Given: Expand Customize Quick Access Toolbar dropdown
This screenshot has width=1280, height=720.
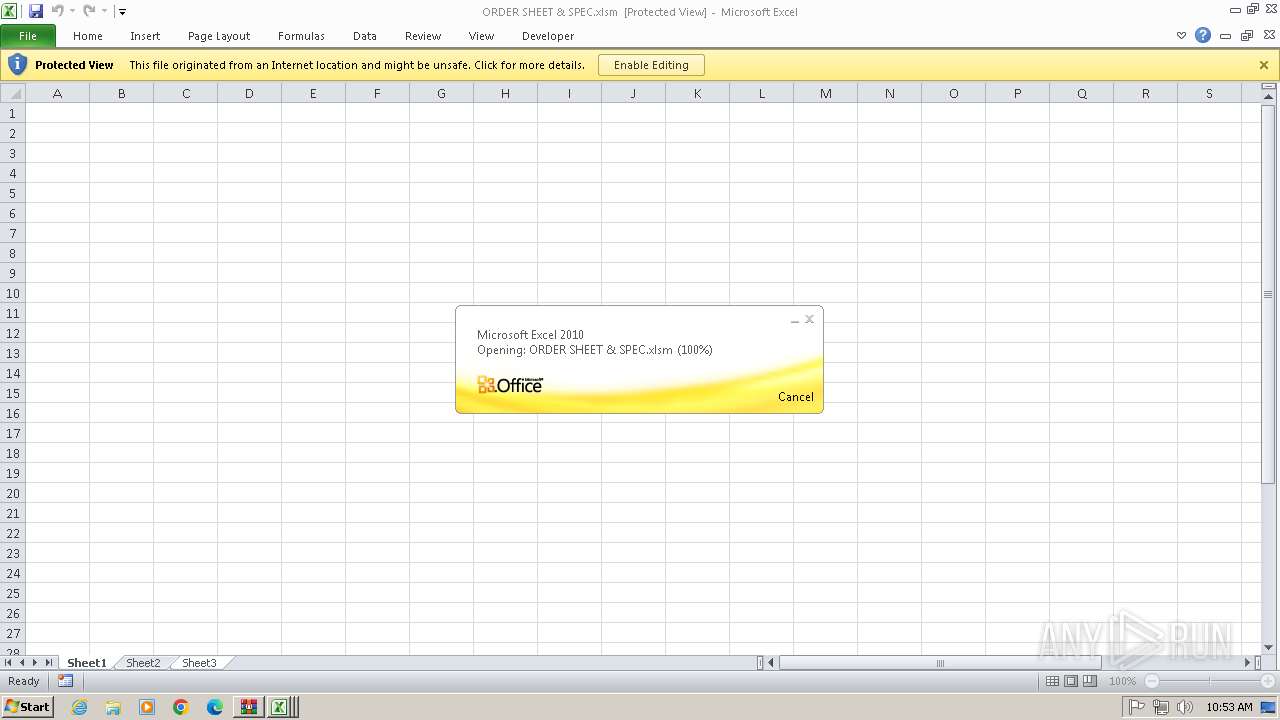Looking at the screenshot, I should [x=122, y=12].
